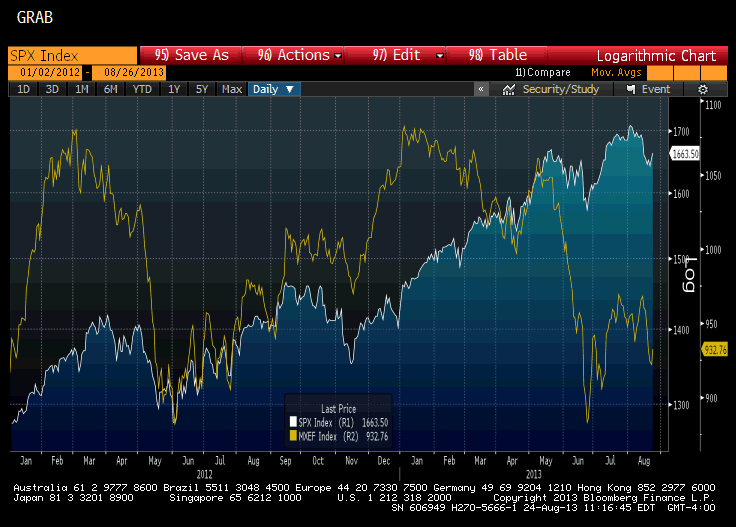Viewport: 736px width, 527px height.
Task: Select the Max time range tab
Action: point(232,89)
